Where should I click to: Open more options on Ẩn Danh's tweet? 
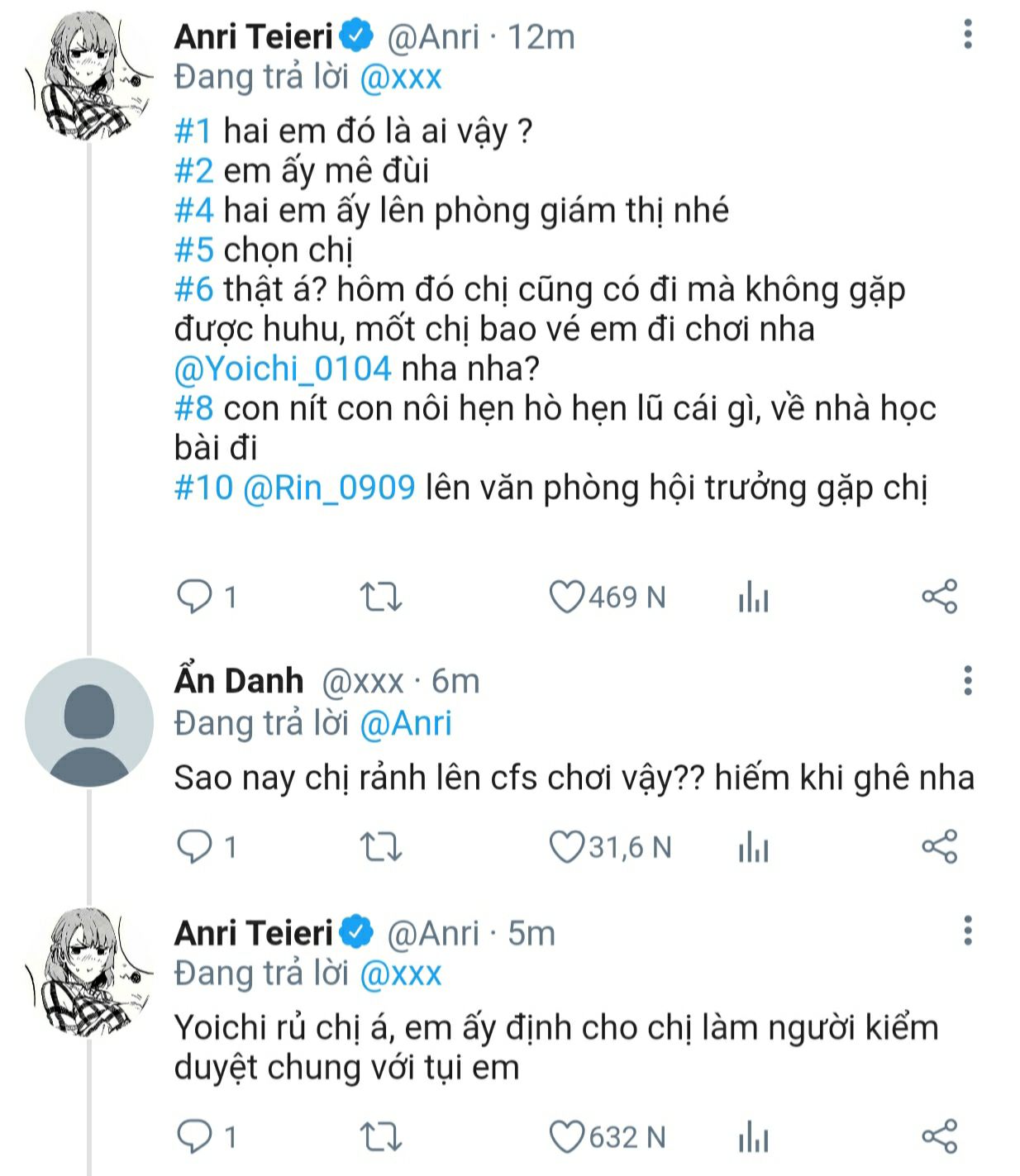(x=968, y=680)
